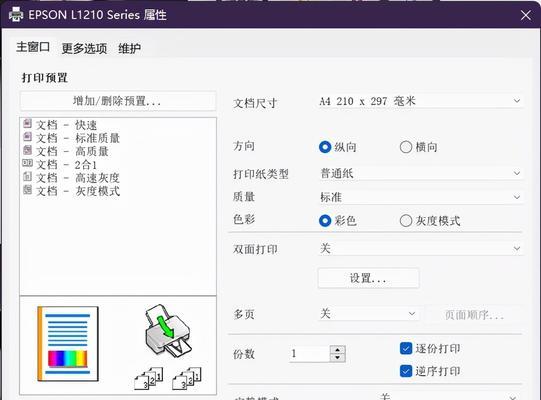Click the 份数 copies input field

tap(309, 353)
